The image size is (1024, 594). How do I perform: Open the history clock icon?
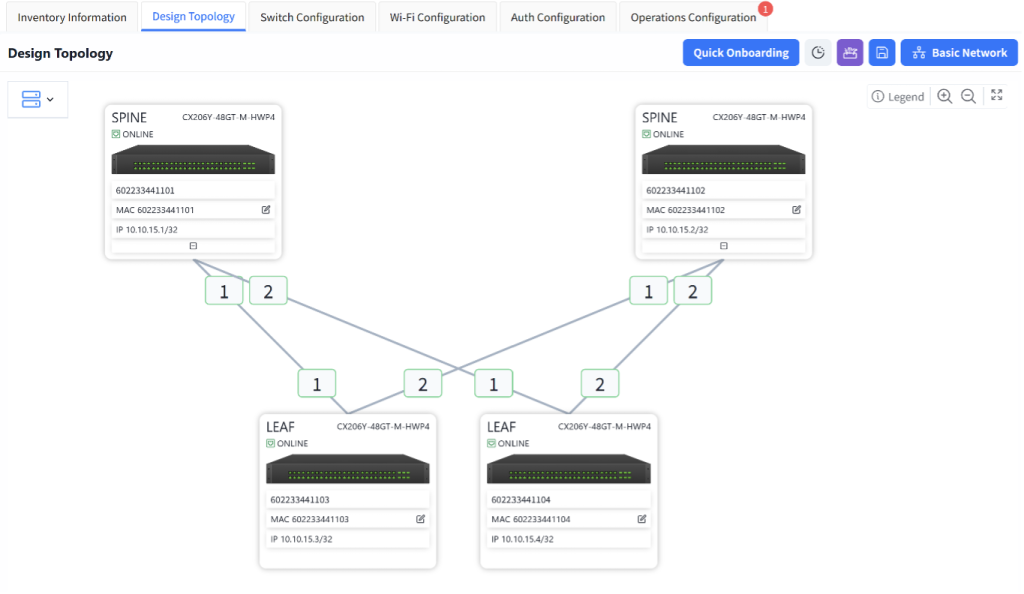(818, 53)
